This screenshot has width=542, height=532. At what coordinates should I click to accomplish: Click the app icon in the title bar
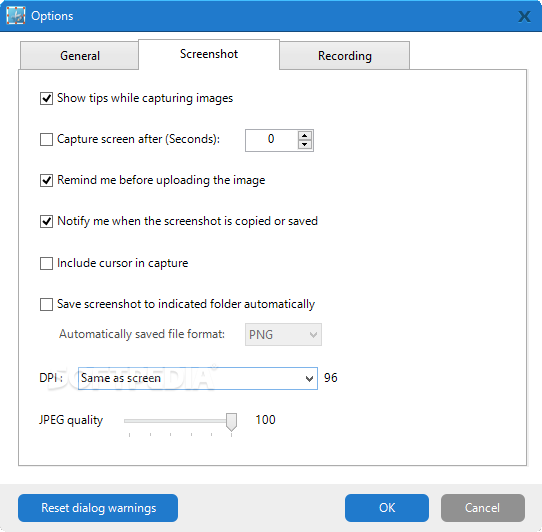click(16, 16)
